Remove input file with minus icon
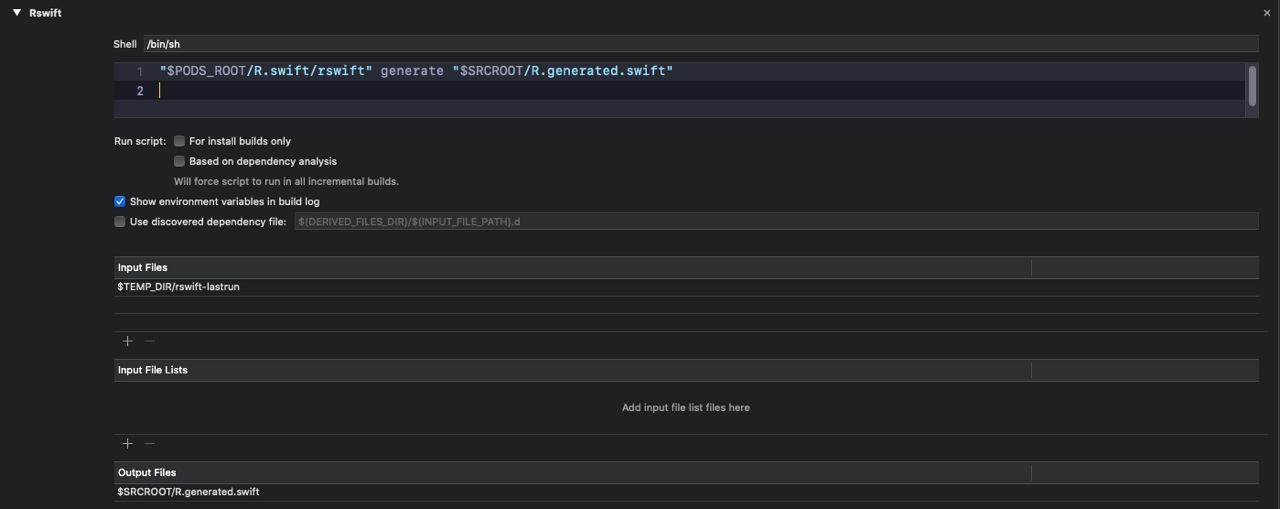Screen dimensions: 1280x509 pos(150,341)
